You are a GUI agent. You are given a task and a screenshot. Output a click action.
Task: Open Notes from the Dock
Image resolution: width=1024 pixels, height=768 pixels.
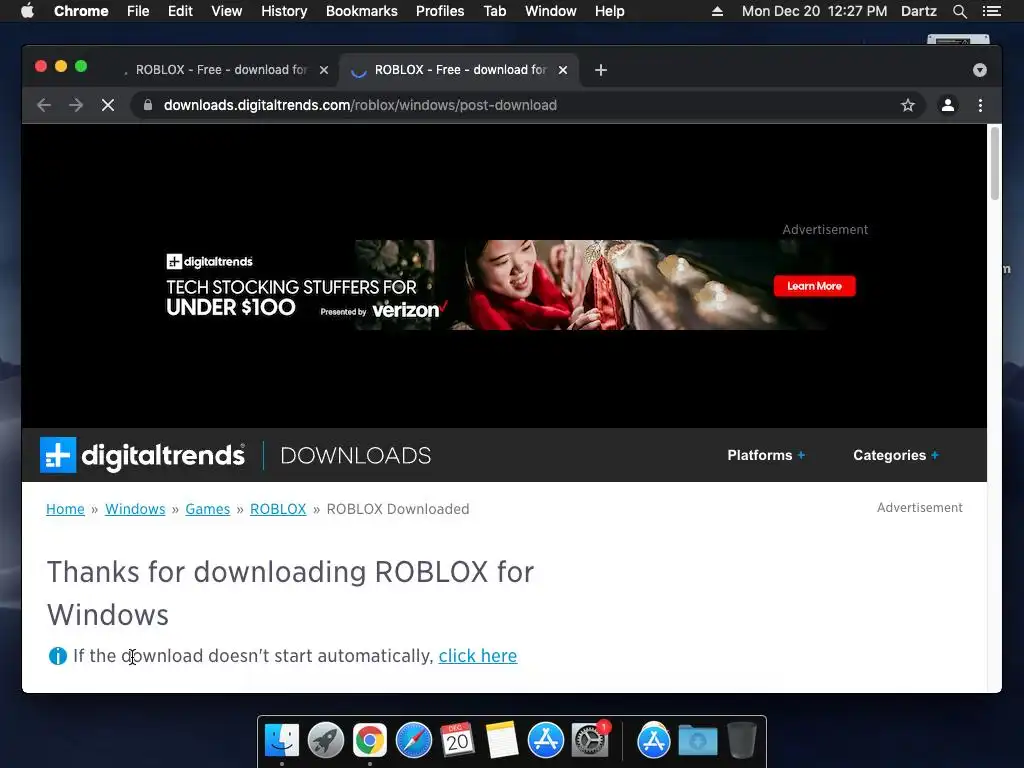(502, 740)
